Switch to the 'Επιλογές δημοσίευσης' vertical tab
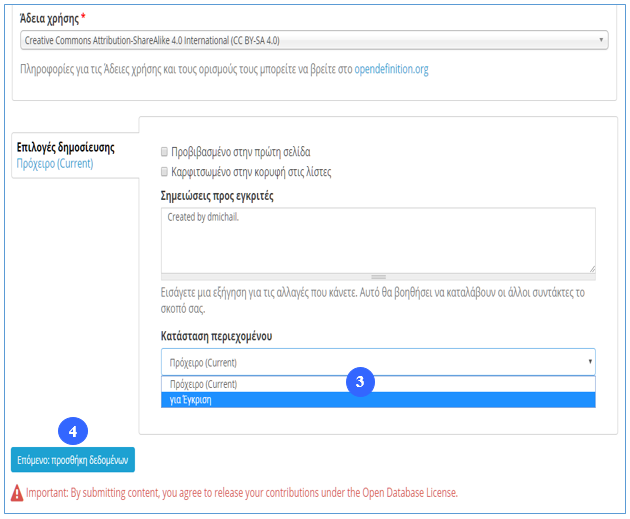630x519 pixels. pyautogui.click(x=66, y=148)
